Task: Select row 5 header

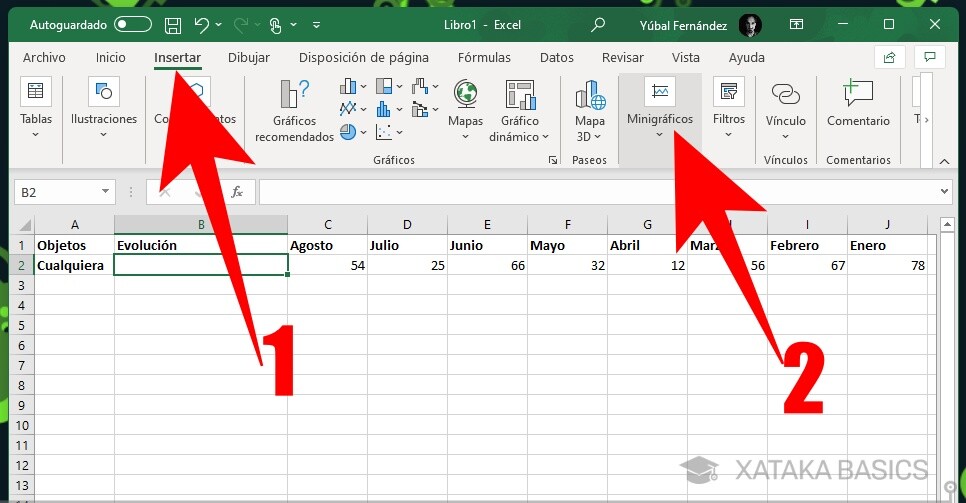Action: click(22, 325)
